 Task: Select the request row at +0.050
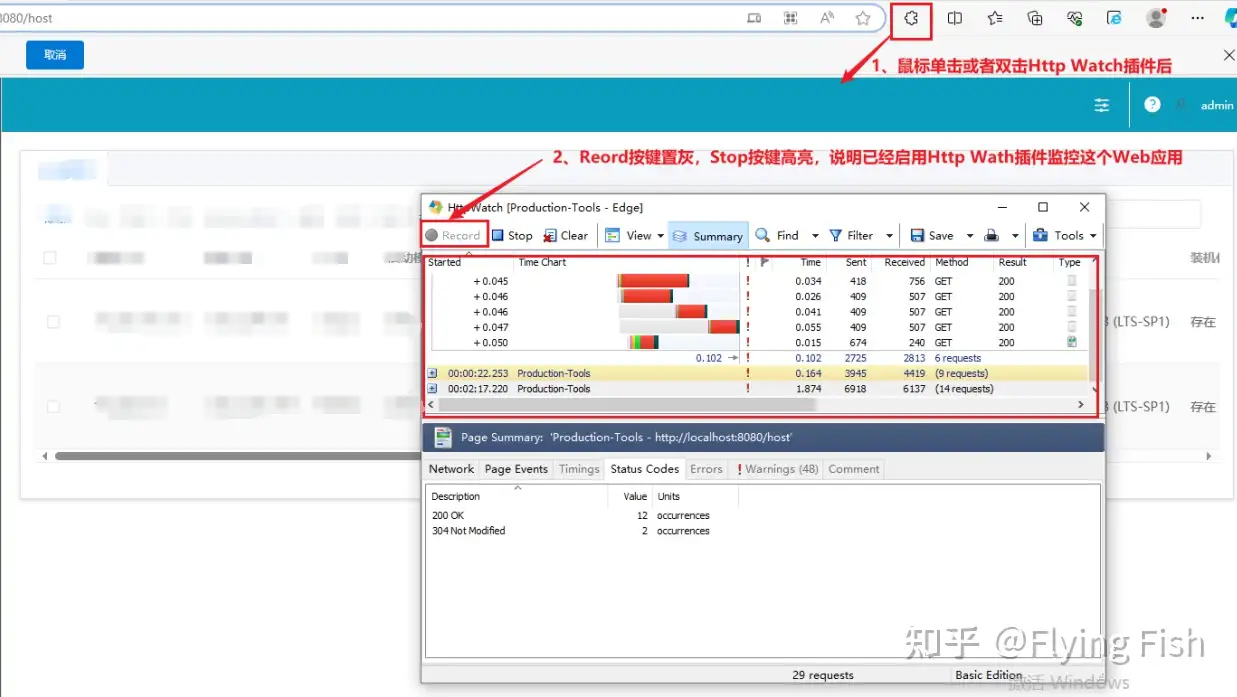point(756,342)
